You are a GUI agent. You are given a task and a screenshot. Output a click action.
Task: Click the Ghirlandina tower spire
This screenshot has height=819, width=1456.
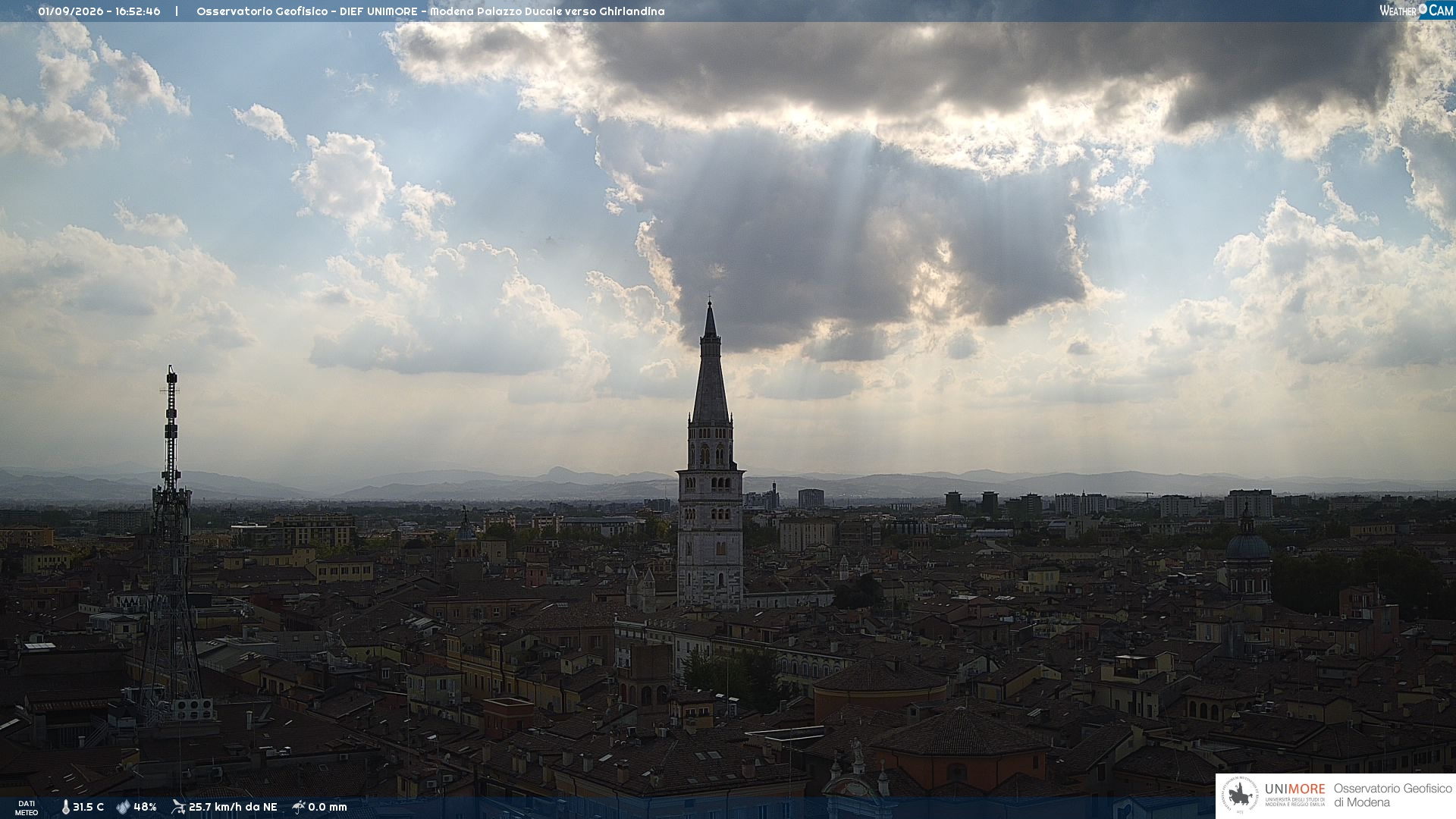tap(711, 362)
